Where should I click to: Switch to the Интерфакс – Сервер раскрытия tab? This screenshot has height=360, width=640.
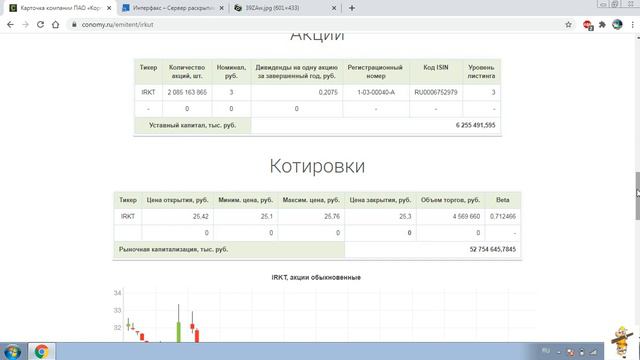point(173,8)
